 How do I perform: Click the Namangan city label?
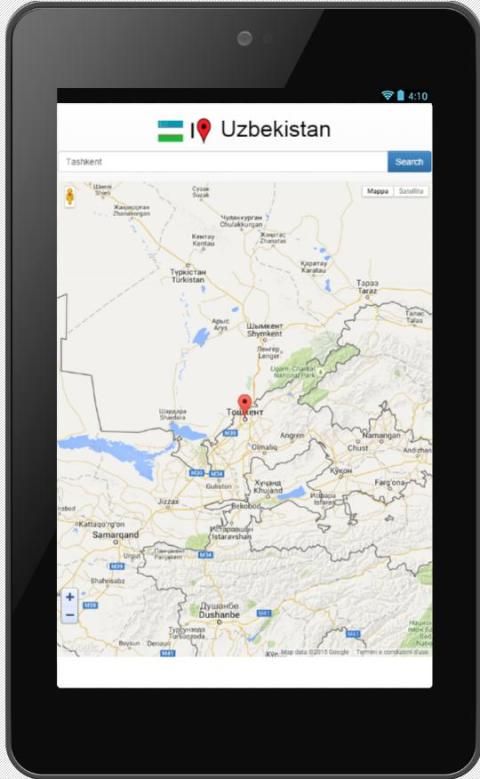(381, 436)
